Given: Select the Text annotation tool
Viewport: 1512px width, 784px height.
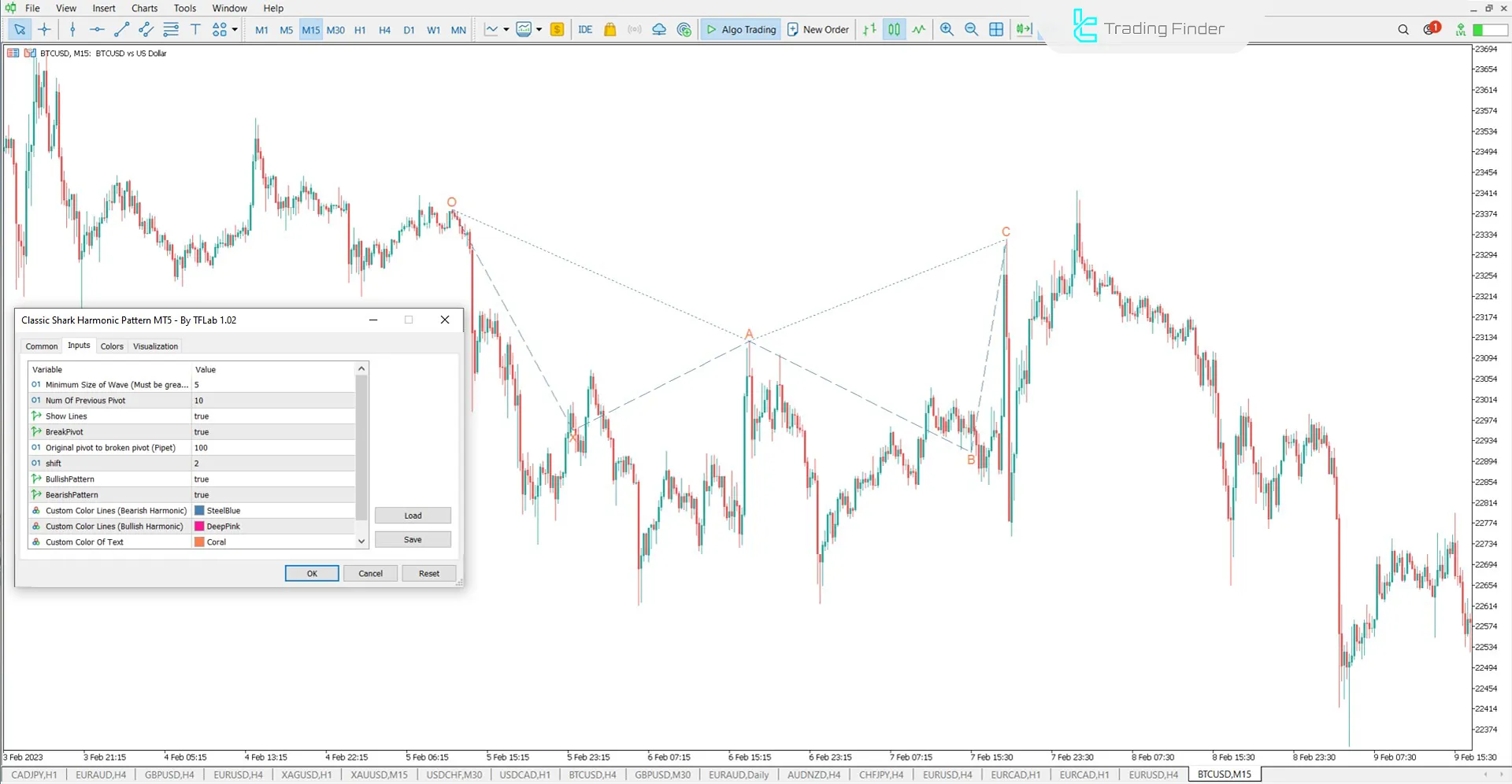Looking at the screenshot, I should (x=195, y=29).
